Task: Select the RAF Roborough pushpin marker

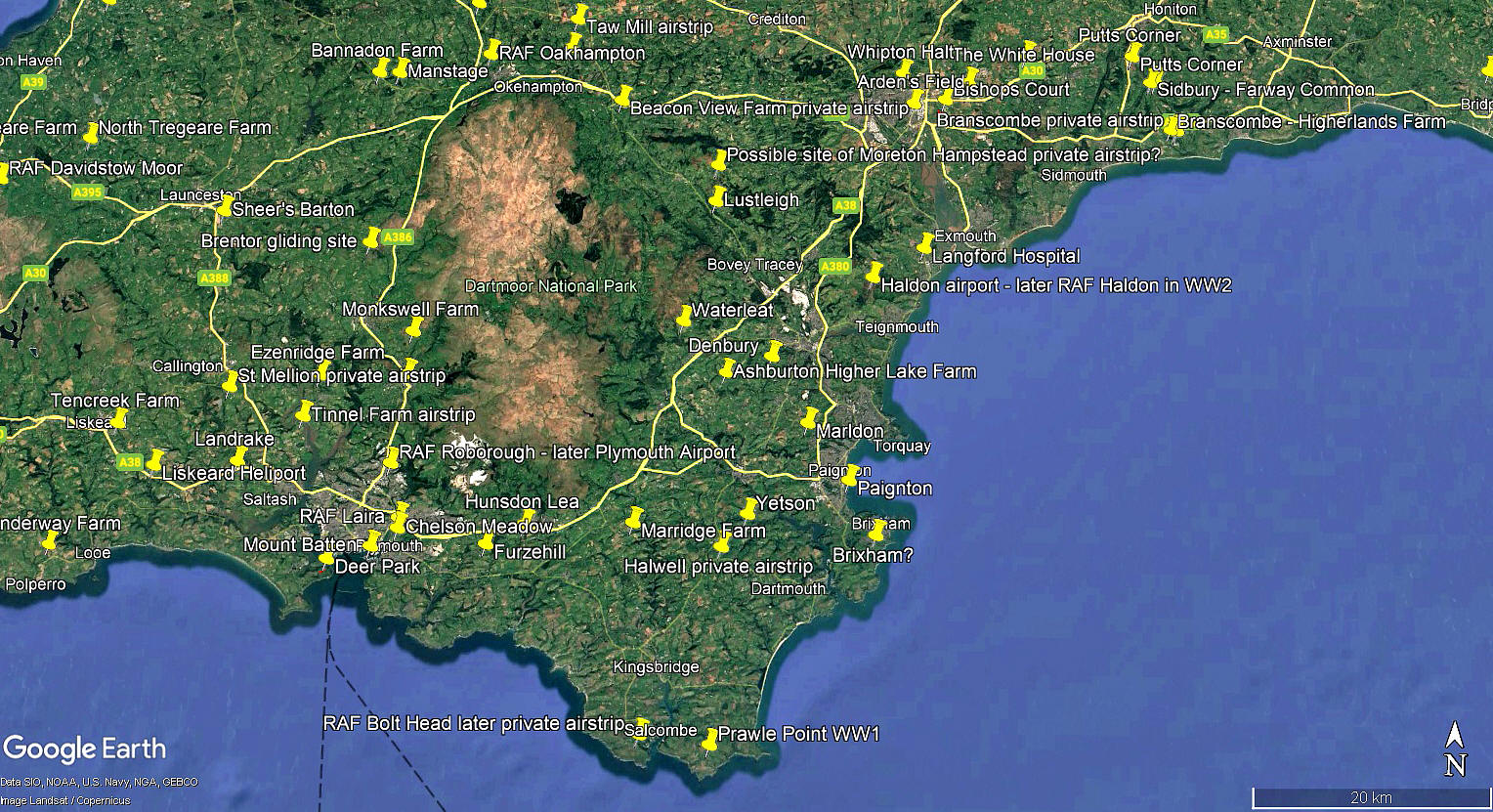Action: [x=392, y=457]
